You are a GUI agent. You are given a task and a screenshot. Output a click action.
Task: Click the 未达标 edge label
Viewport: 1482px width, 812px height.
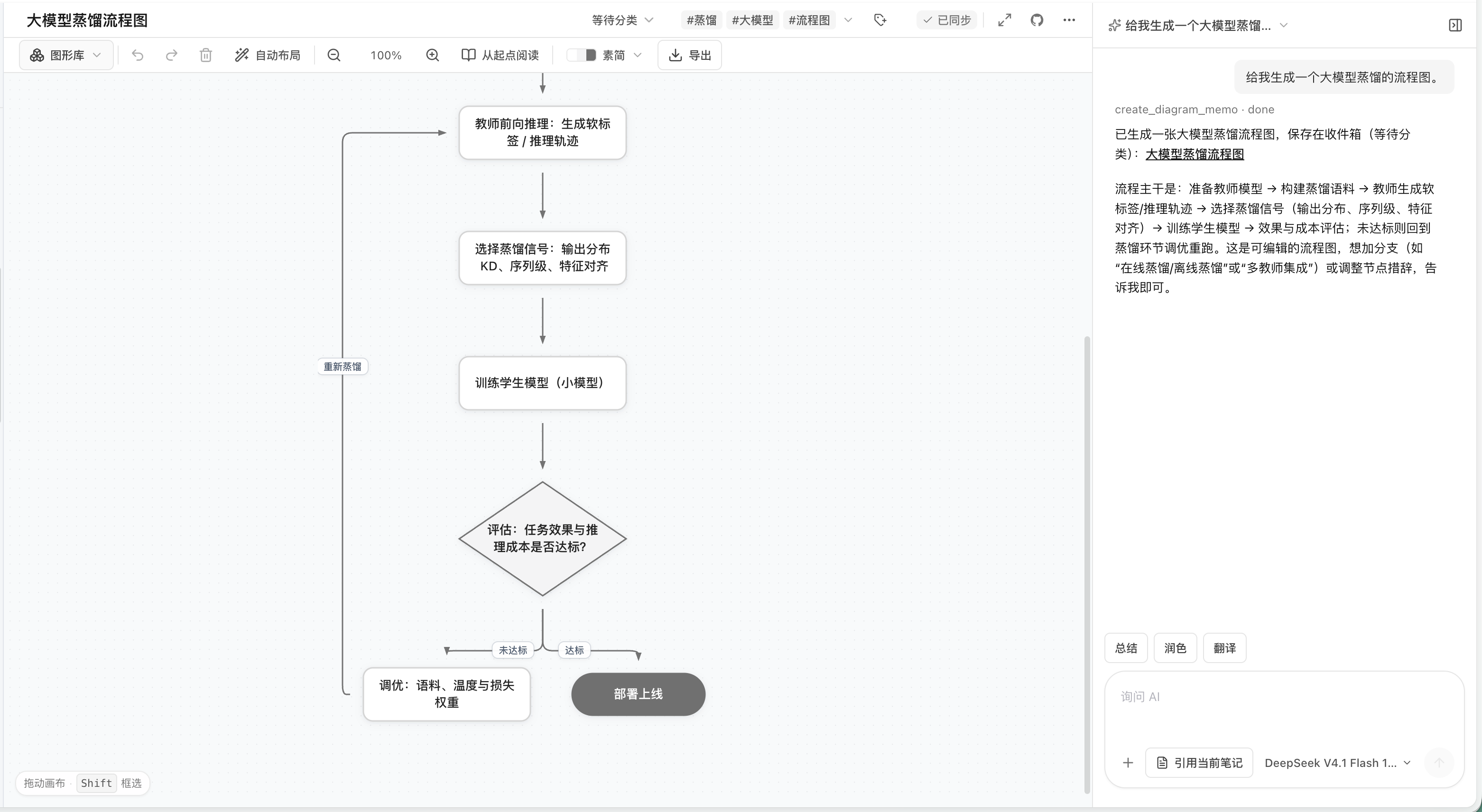[513, 650]
